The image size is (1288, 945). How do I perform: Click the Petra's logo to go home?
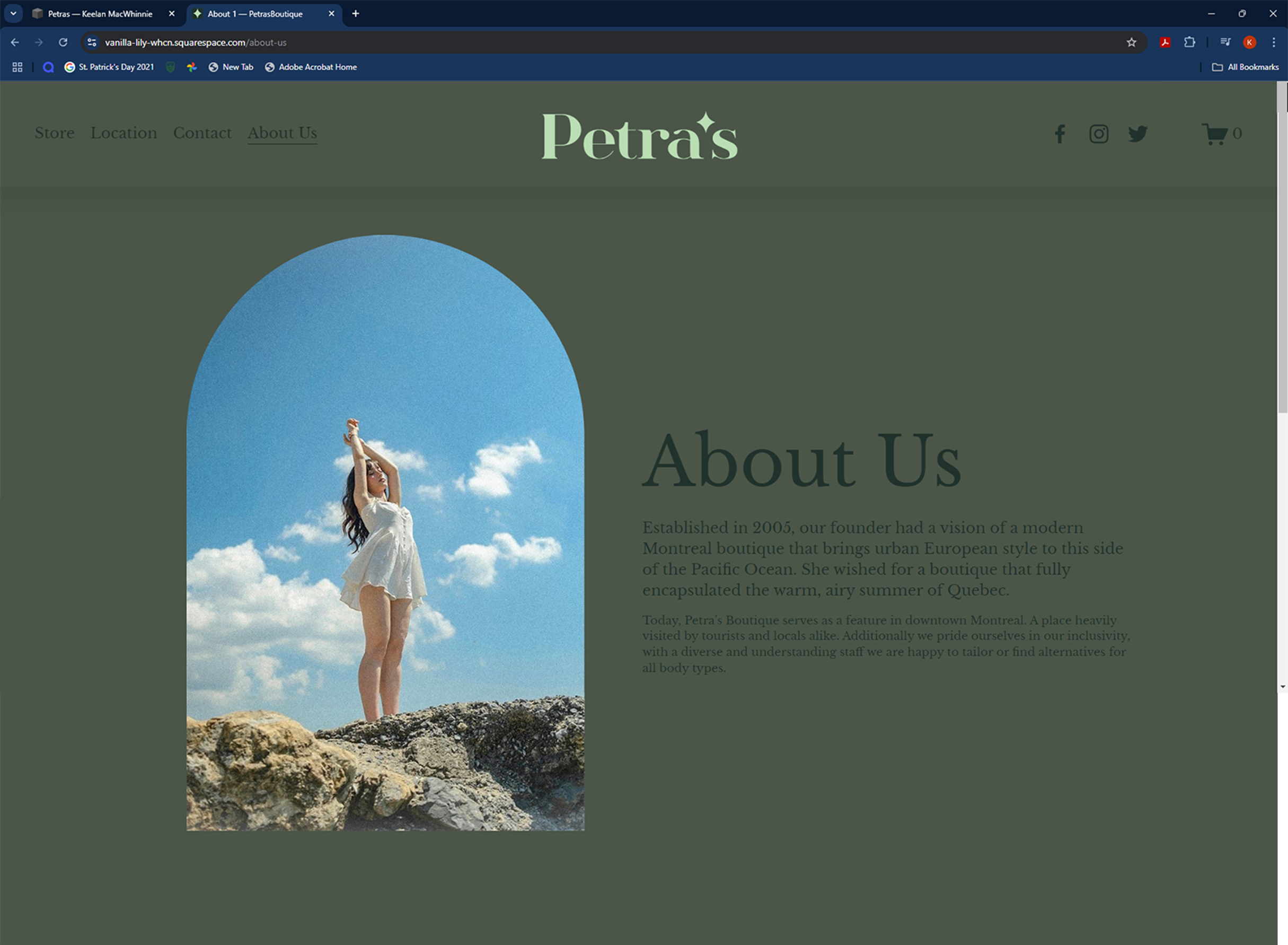coord(639,136)
